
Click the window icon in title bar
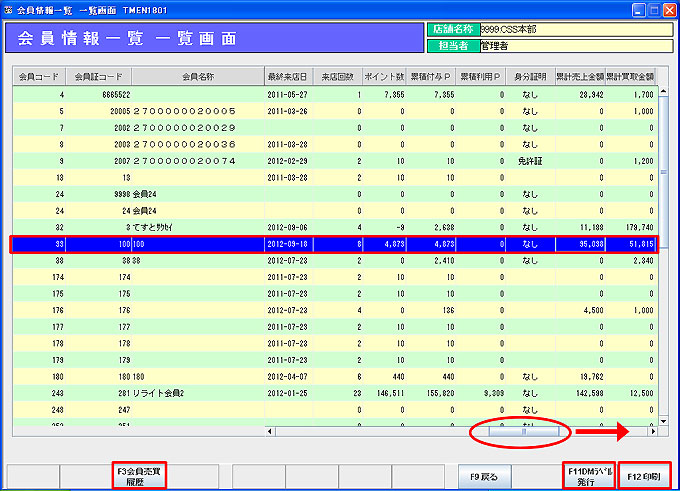point(9,9)
